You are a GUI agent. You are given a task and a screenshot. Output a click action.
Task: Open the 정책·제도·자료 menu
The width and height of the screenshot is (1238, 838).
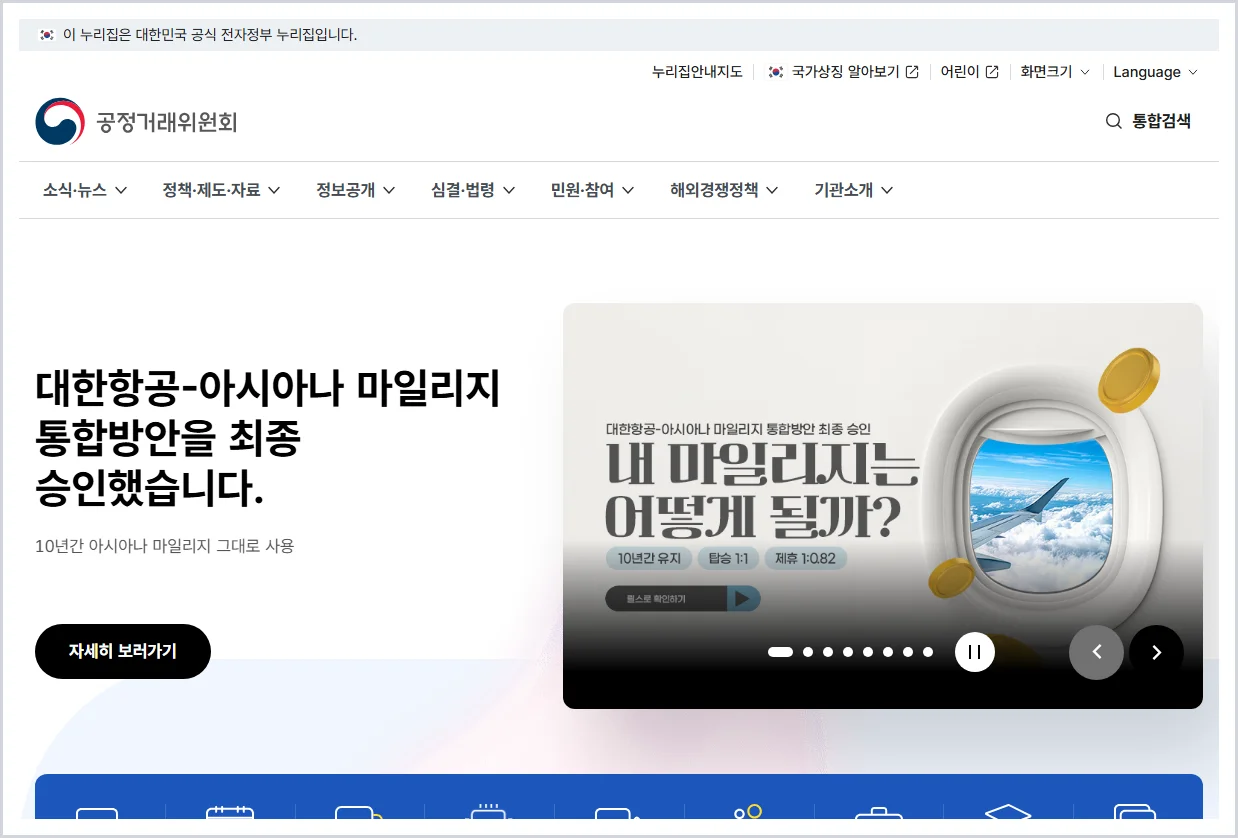(x=222, y=190)
